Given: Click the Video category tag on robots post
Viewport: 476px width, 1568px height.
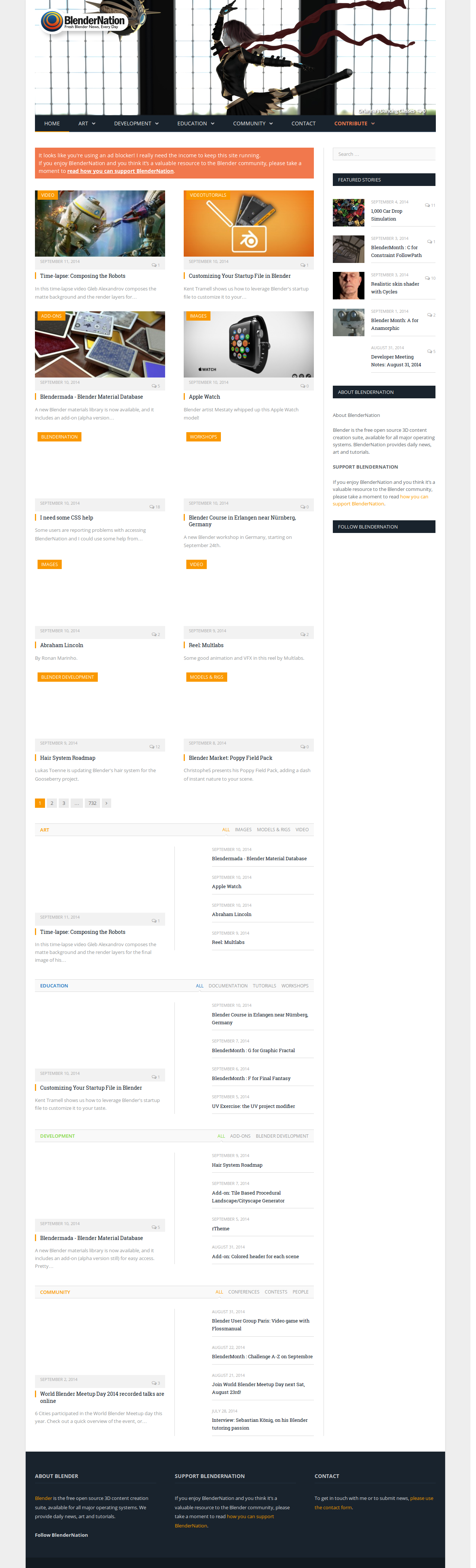Looking at the screenshot, I should (x=48, y=195).
